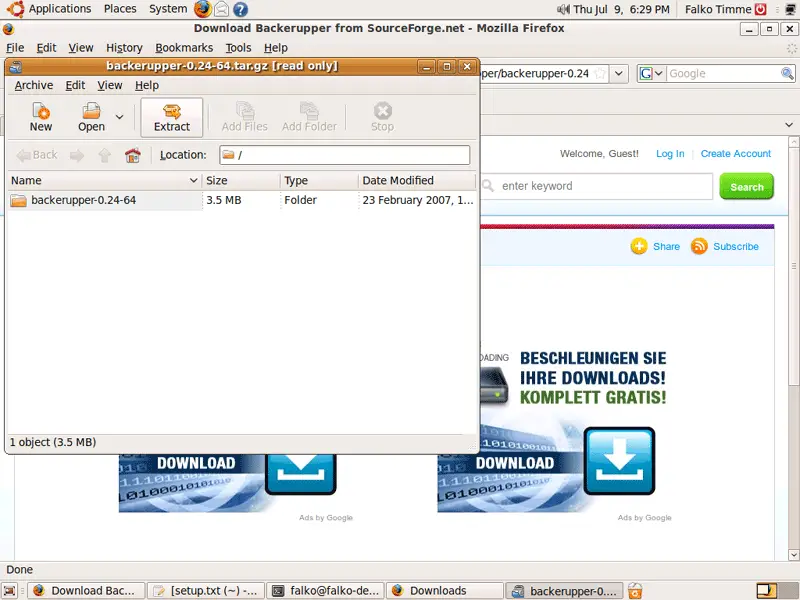The height and width of the screenshot is (600, 800).
Task: Follow the Log In link
Action: coord(670,154)
